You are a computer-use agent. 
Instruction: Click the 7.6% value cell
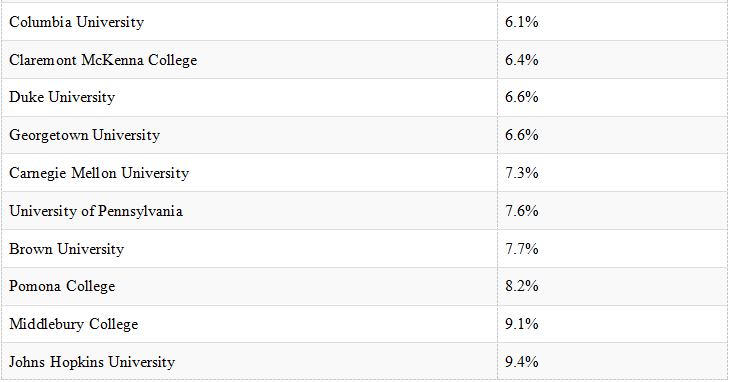[613, 210]
